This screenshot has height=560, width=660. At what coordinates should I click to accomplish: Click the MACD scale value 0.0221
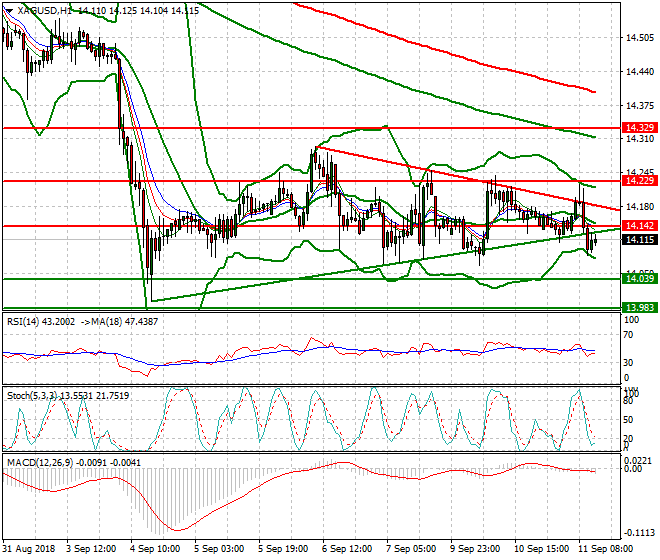click(639, 461)
